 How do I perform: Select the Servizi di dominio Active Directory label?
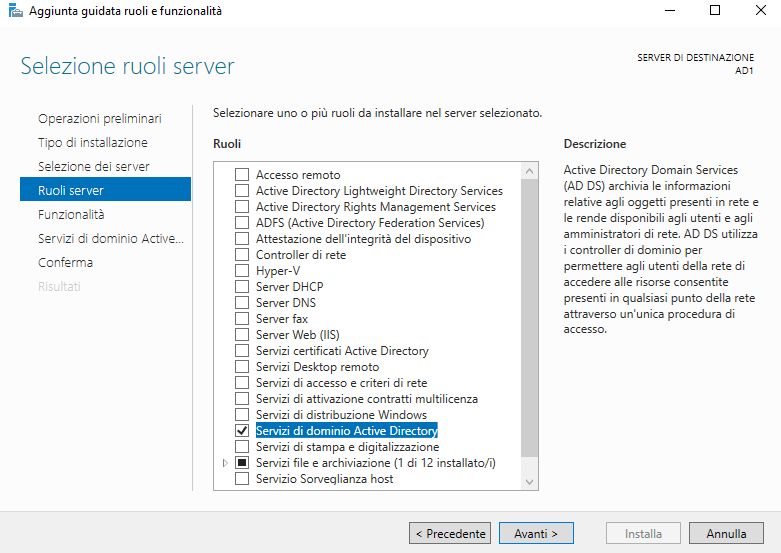(x=347, y=430)
